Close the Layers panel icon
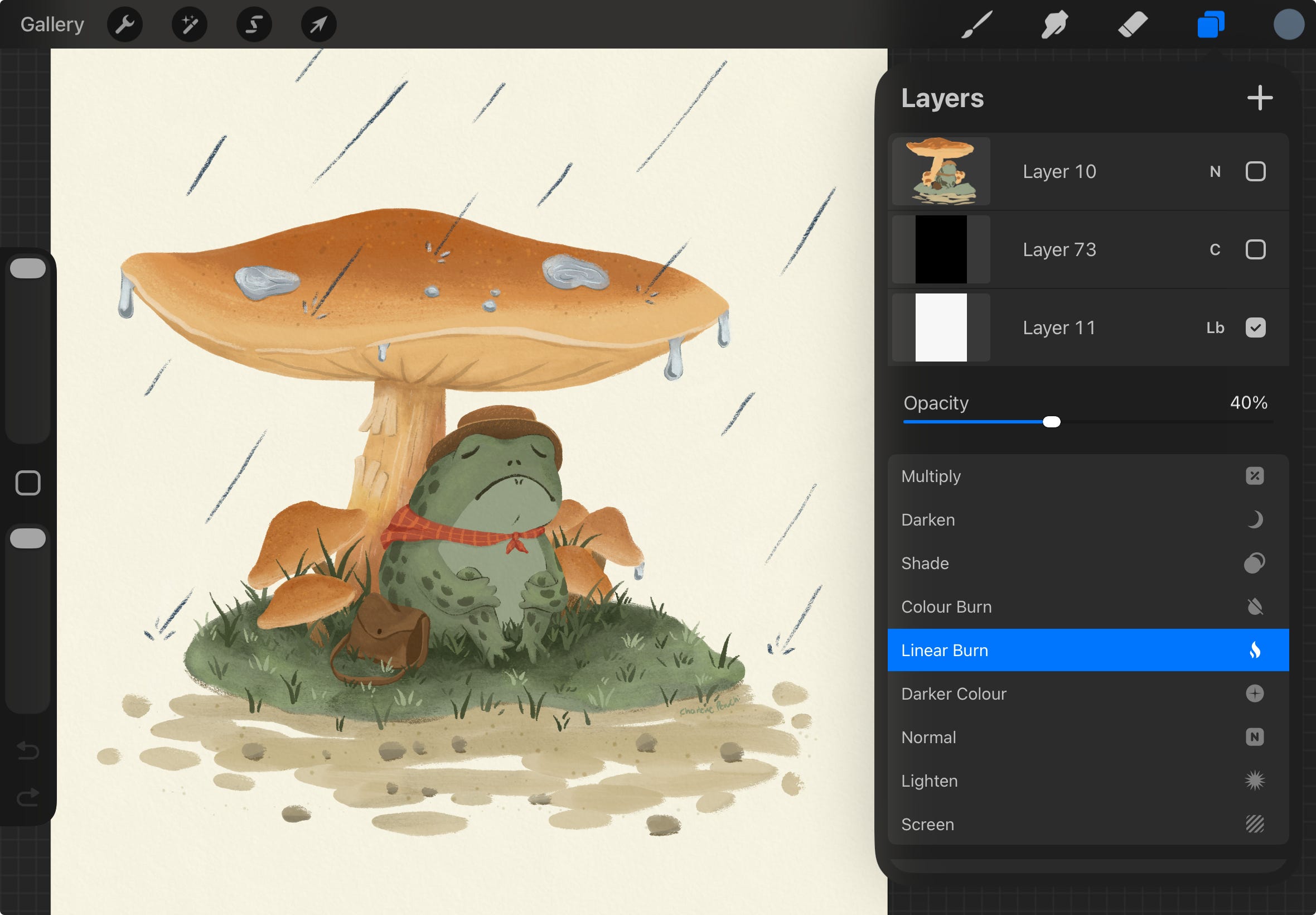Viewport: 1316px width, 915px height. coord(1211,25)
